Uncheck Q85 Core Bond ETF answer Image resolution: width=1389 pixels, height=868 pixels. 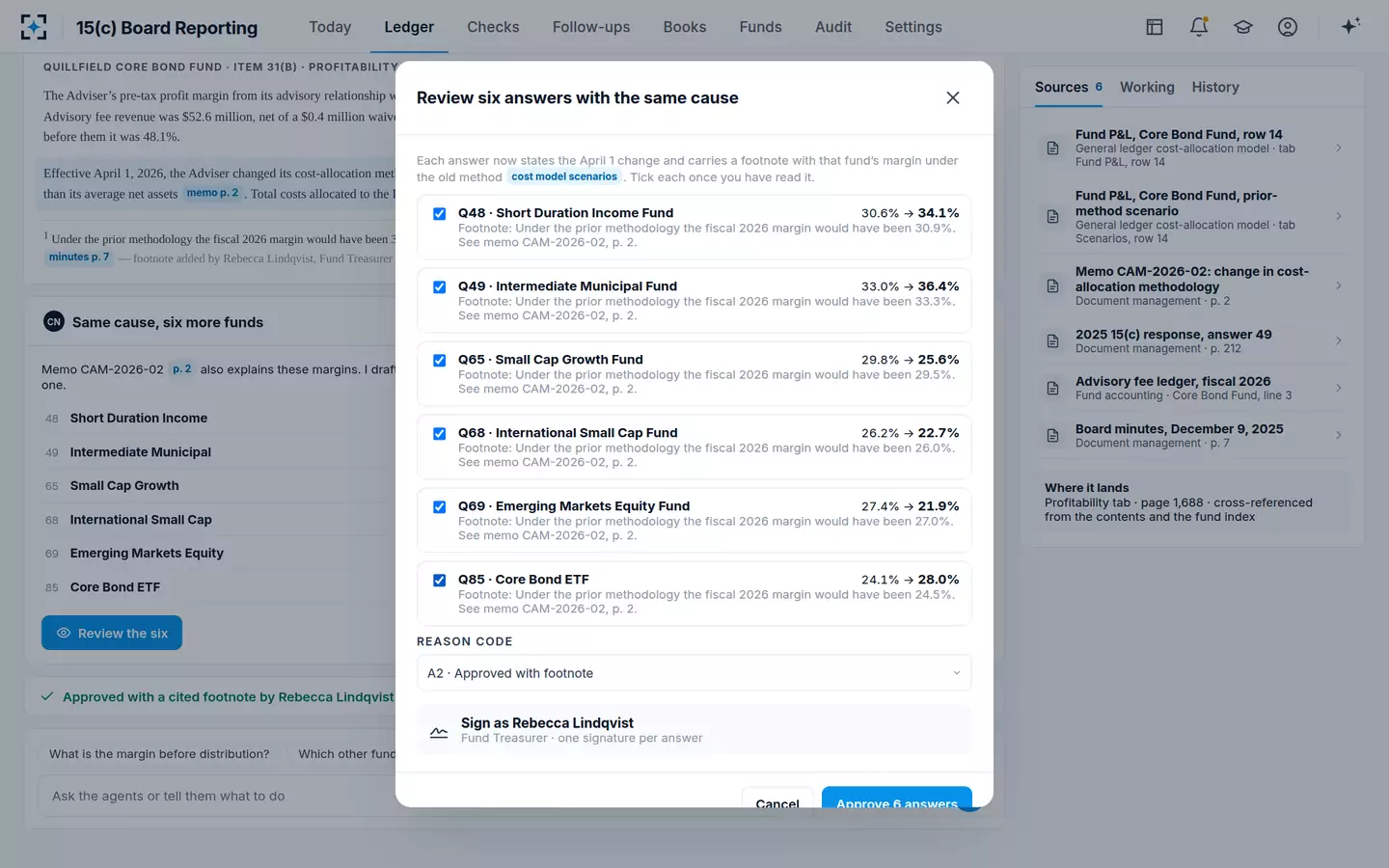pos(440,581)
